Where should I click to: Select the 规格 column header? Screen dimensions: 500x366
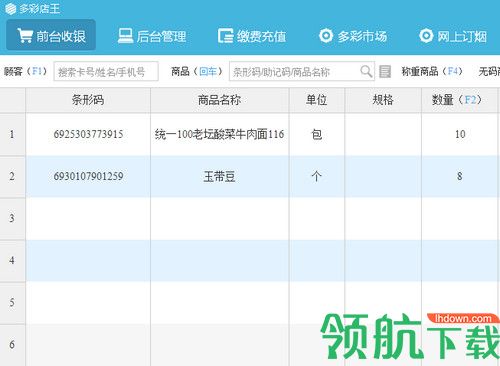coord(383,100)
